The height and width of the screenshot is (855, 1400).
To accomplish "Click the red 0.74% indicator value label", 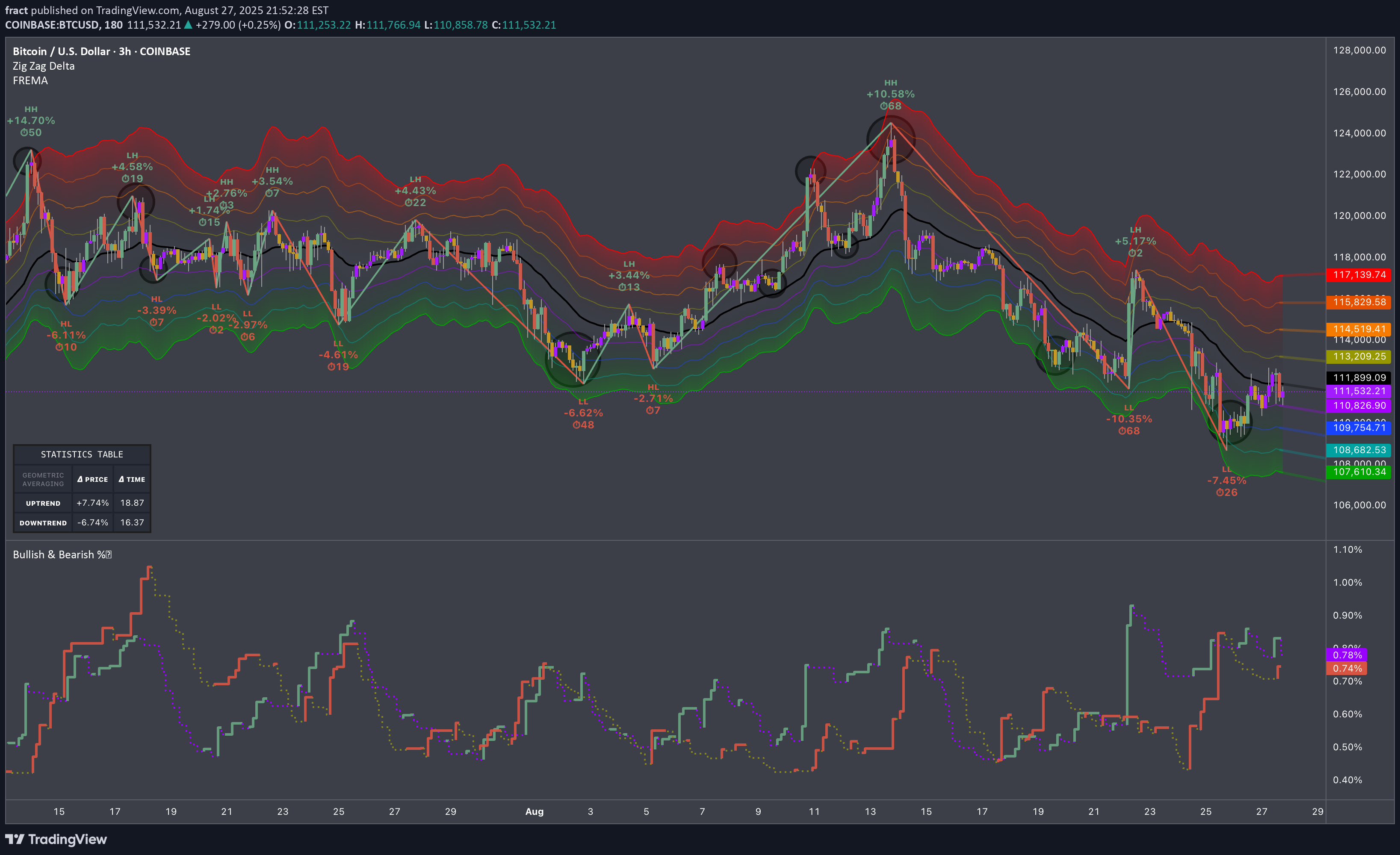I will click(1347, 669).
